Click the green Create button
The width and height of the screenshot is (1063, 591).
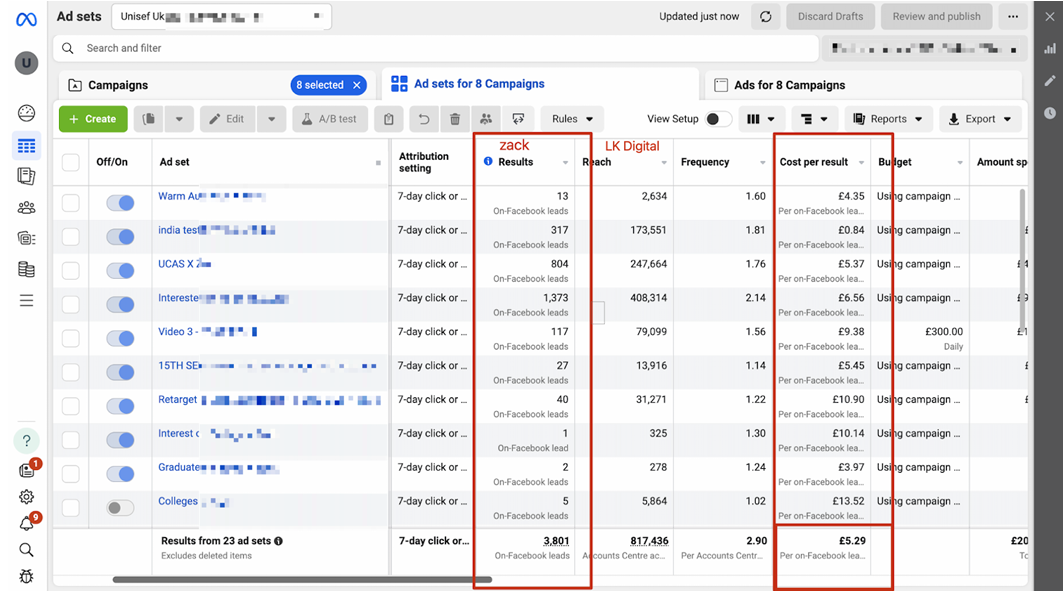[93, 119]
